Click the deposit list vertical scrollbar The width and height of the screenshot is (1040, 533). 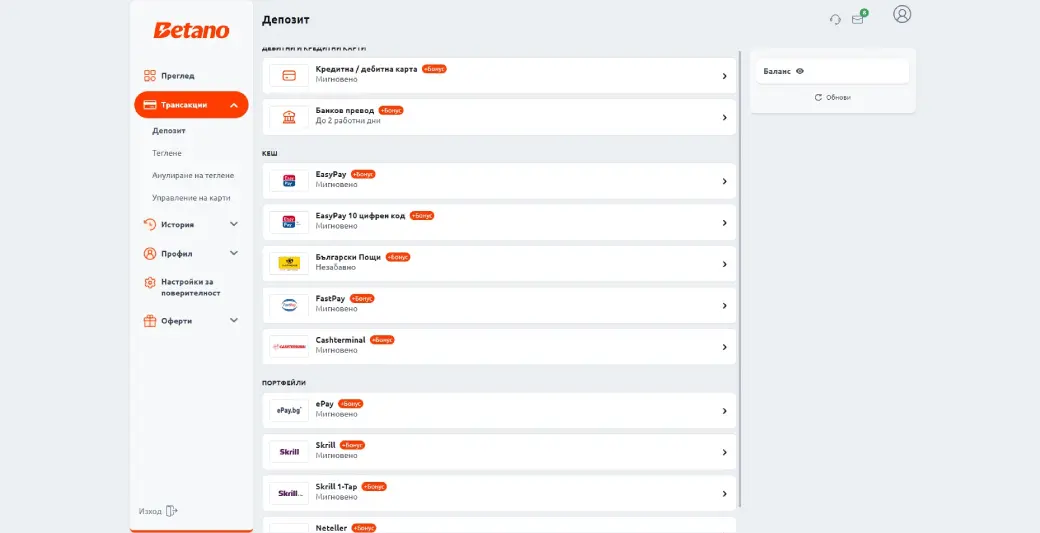[740, 278]
